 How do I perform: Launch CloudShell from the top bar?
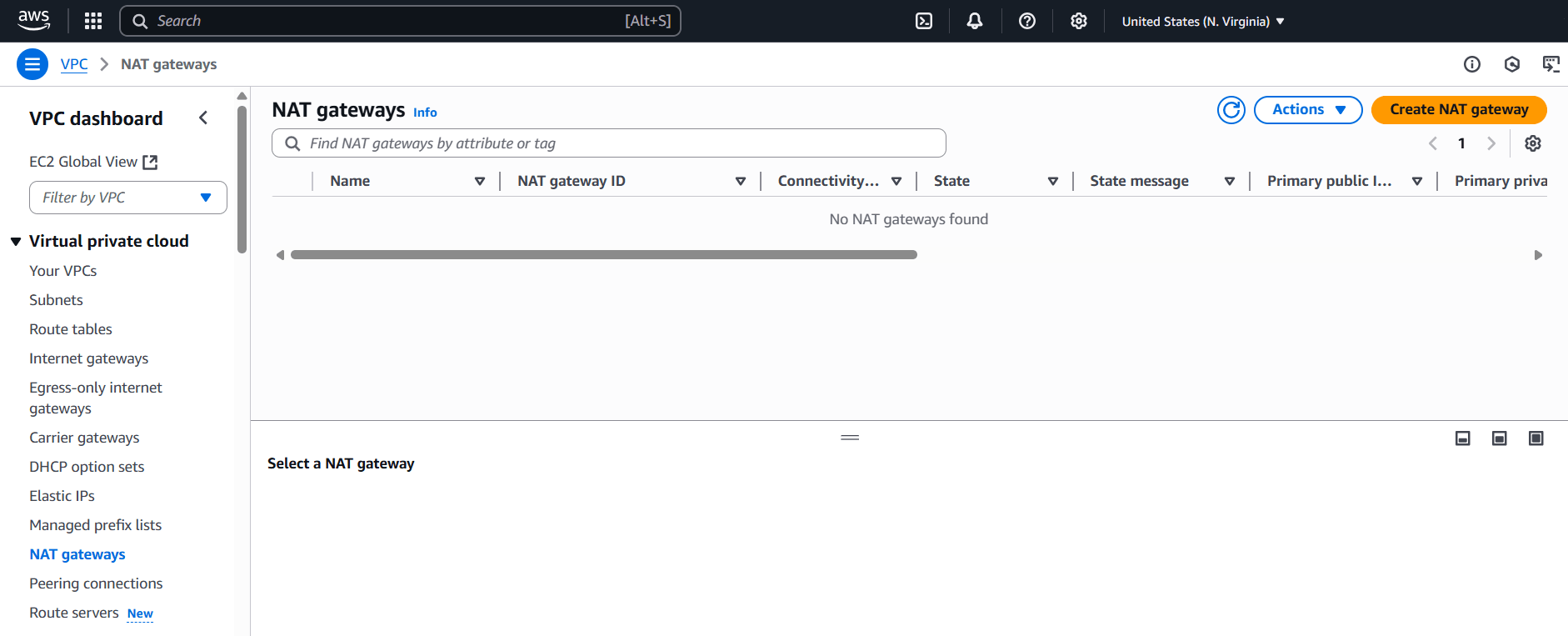pos(924,21)
